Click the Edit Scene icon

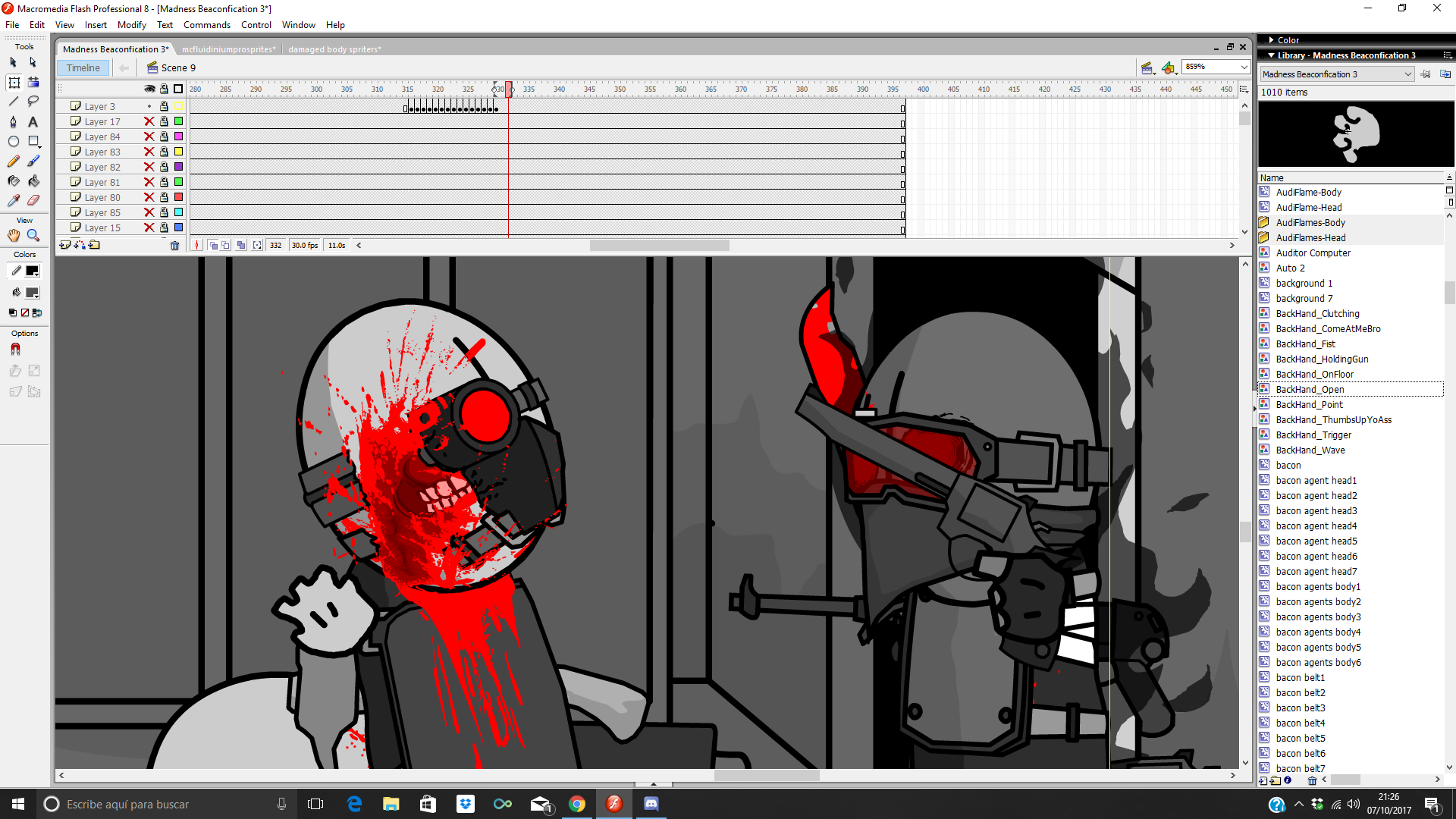coord(1147,67)
